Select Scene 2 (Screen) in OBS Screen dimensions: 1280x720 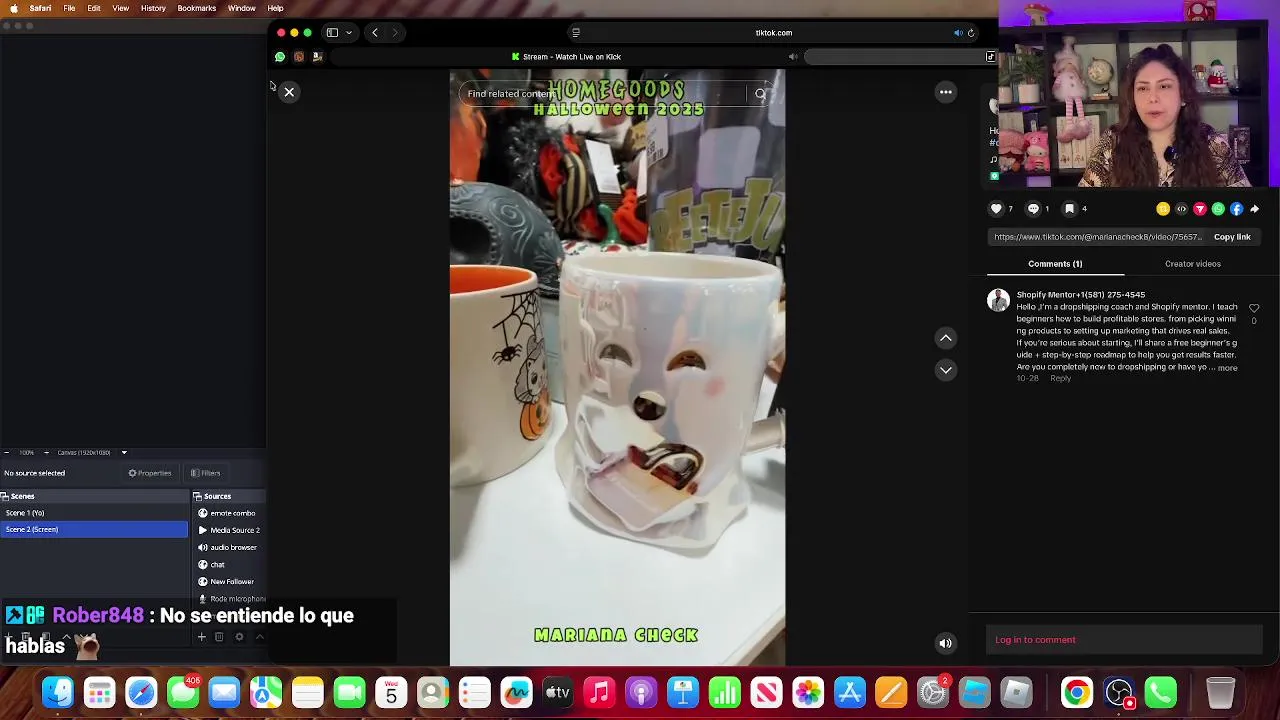pos(94,530)
